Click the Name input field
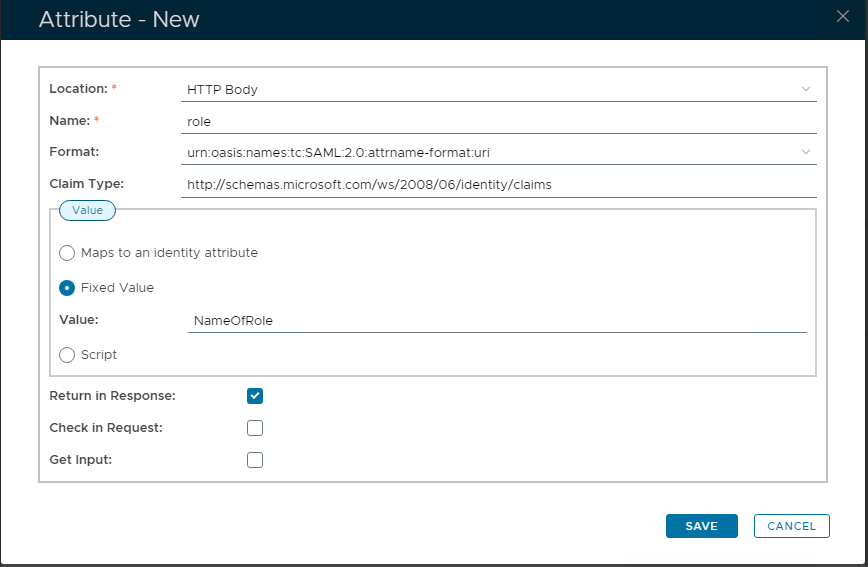Screen dimensions: 868x567 pyautogui.click(x=498, y=121)
